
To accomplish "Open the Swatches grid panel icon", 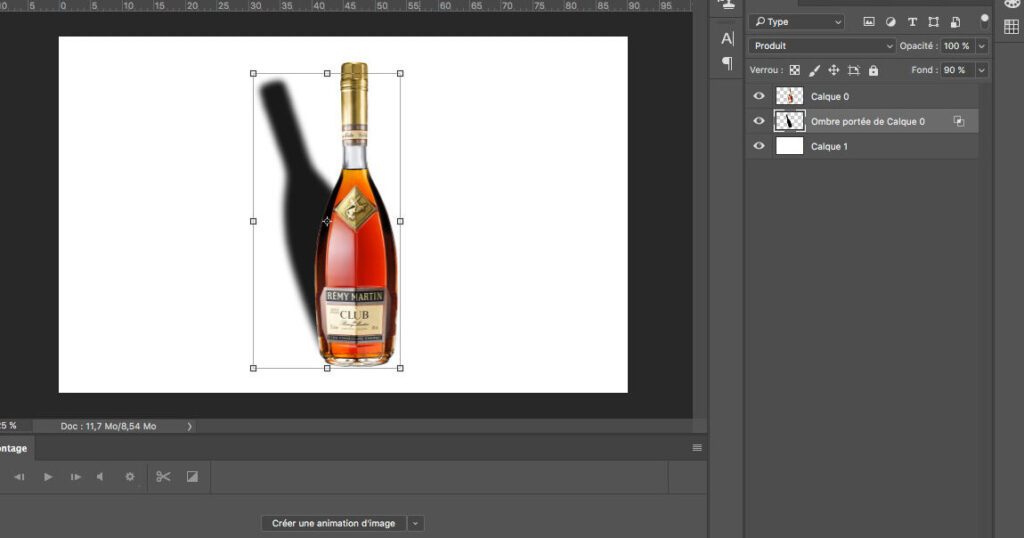I will (x=1011, y=27).
